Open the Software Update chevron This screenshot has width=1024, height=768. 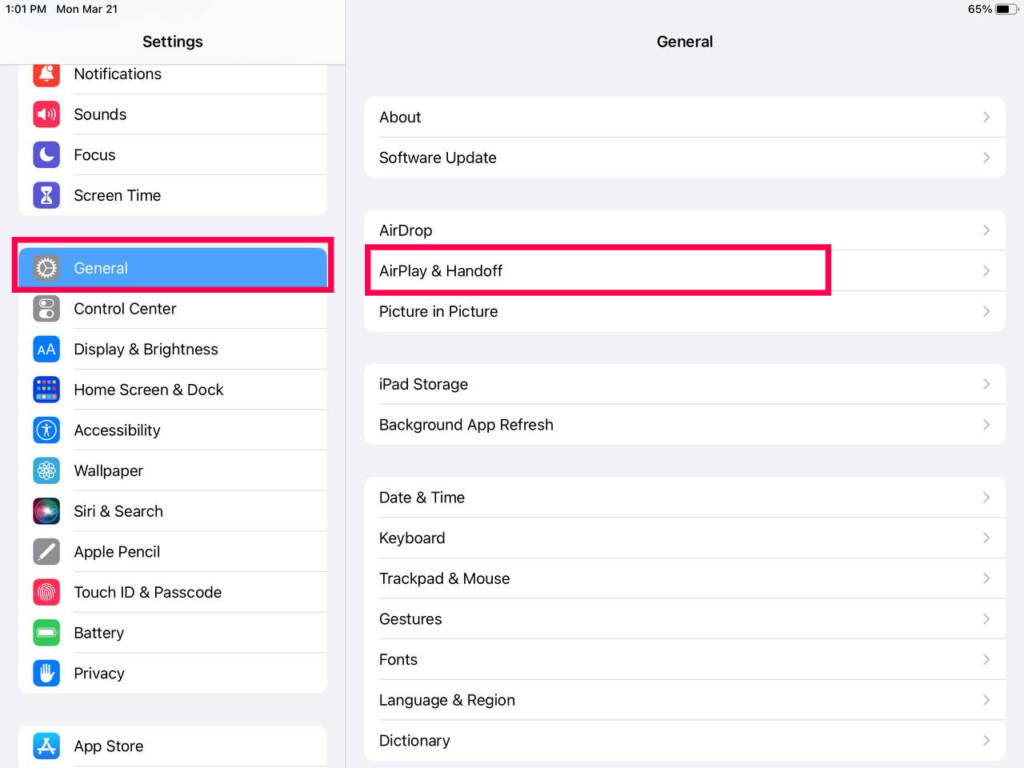(x=986, y=158)
